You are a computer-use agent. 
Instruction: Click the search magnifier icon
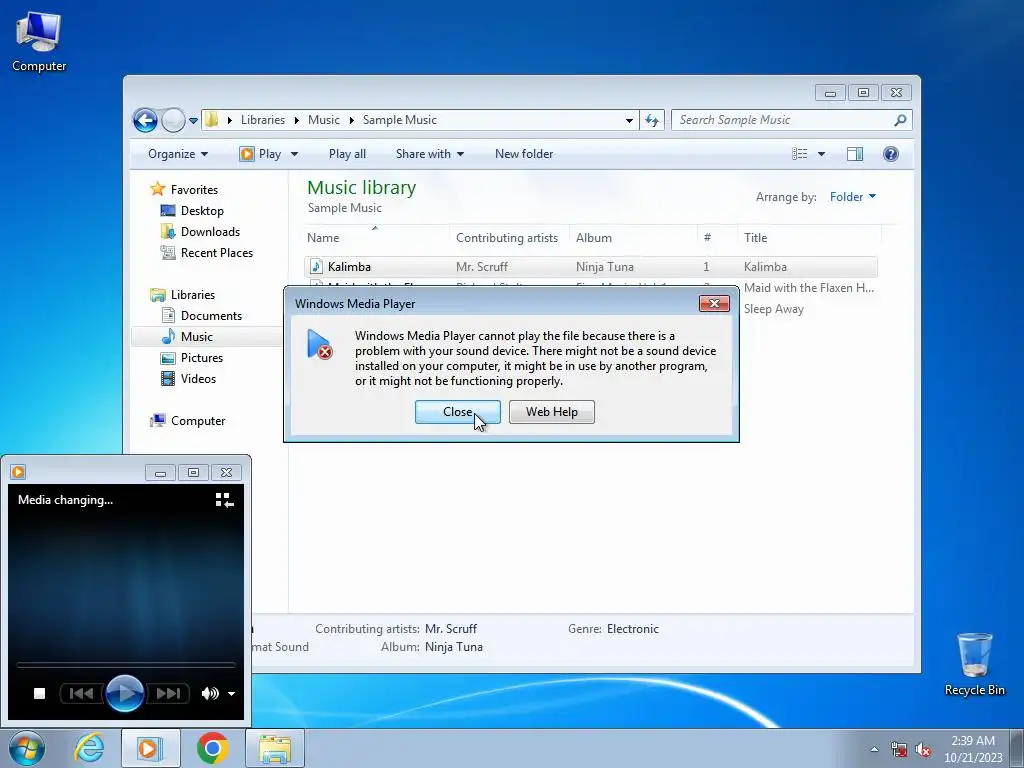pyautogui.click(x=901, y=120)
